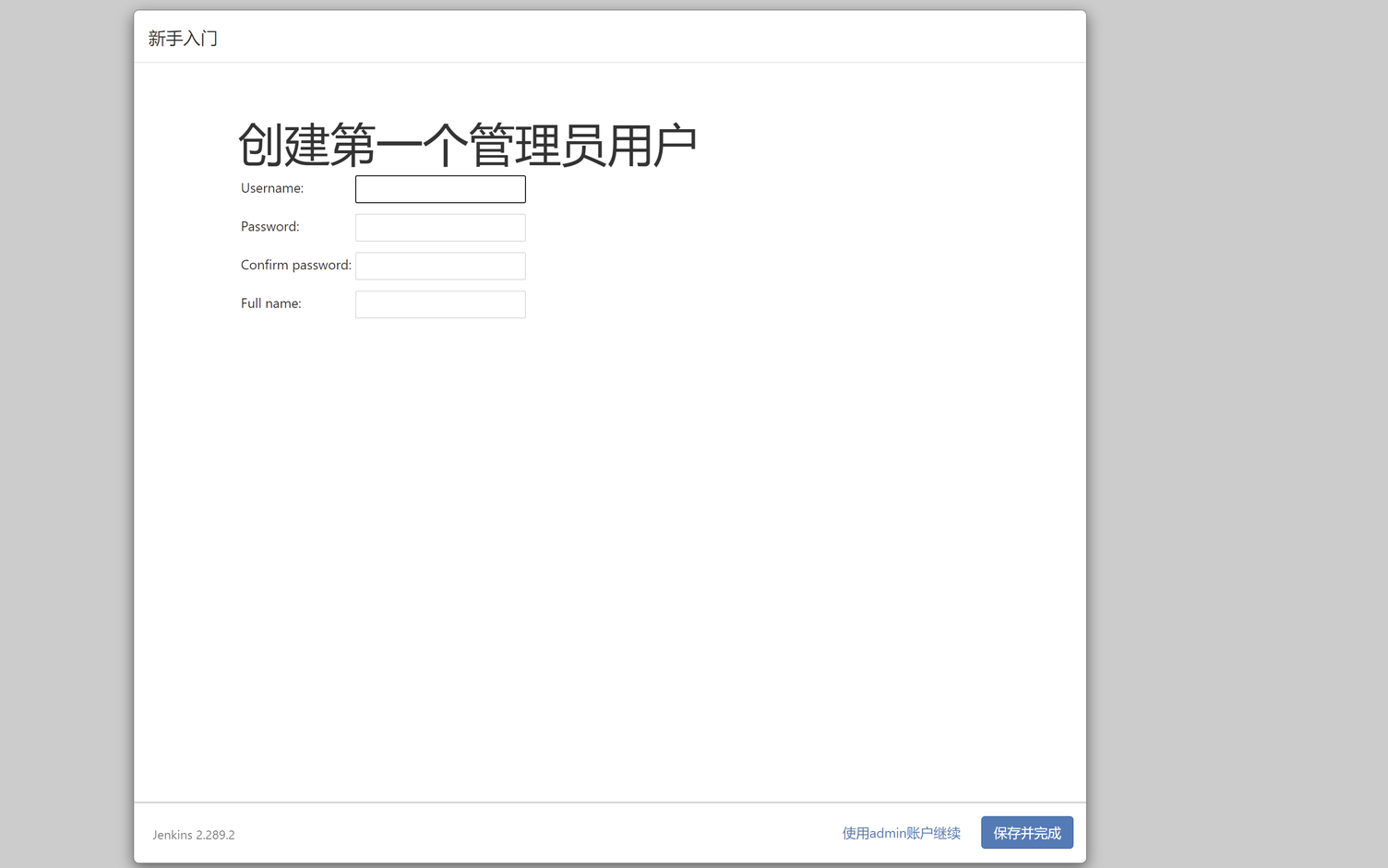Click the Full name: label
Screen dimensions: 1388x868
click(x=271, y=303)
